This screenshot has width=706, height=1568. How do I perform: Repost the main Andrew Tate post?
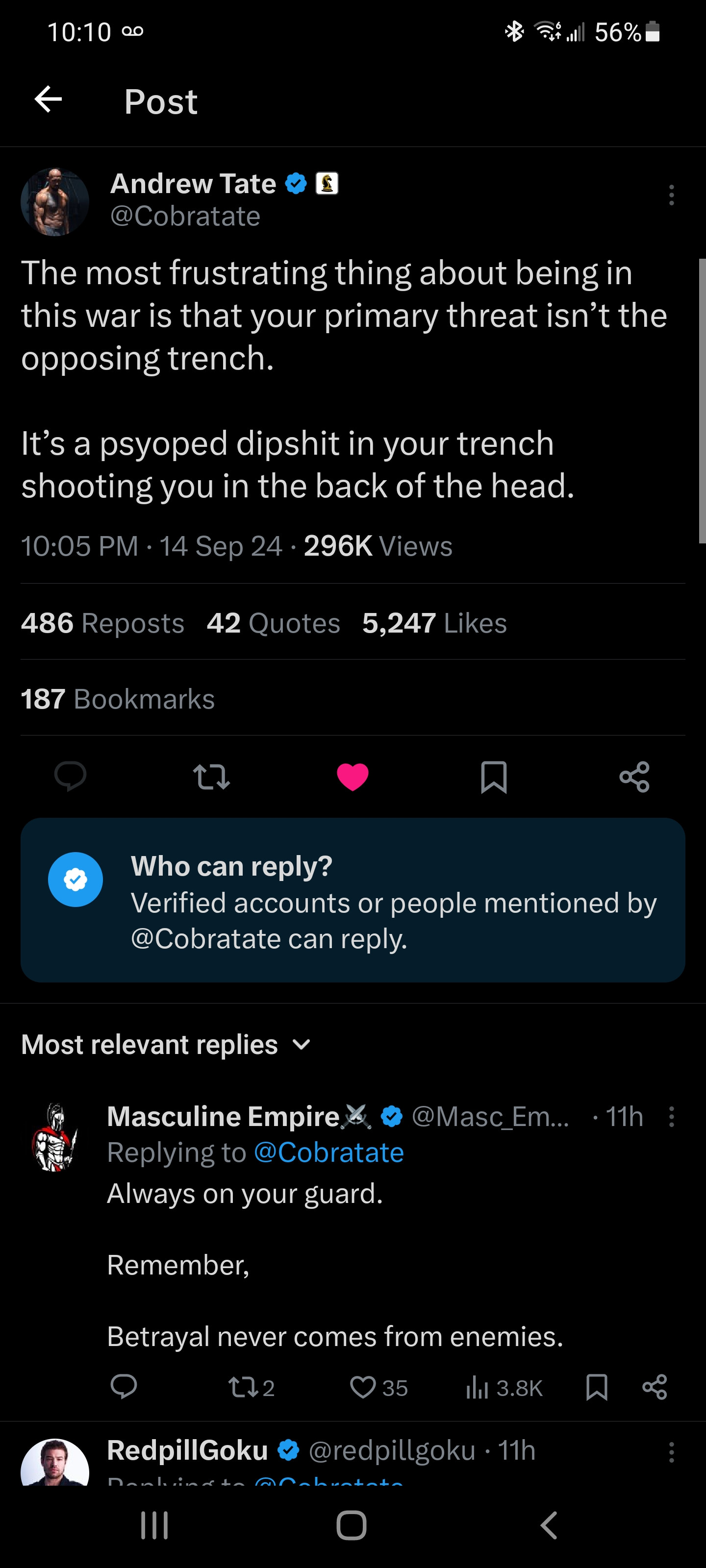click(211, 777)
